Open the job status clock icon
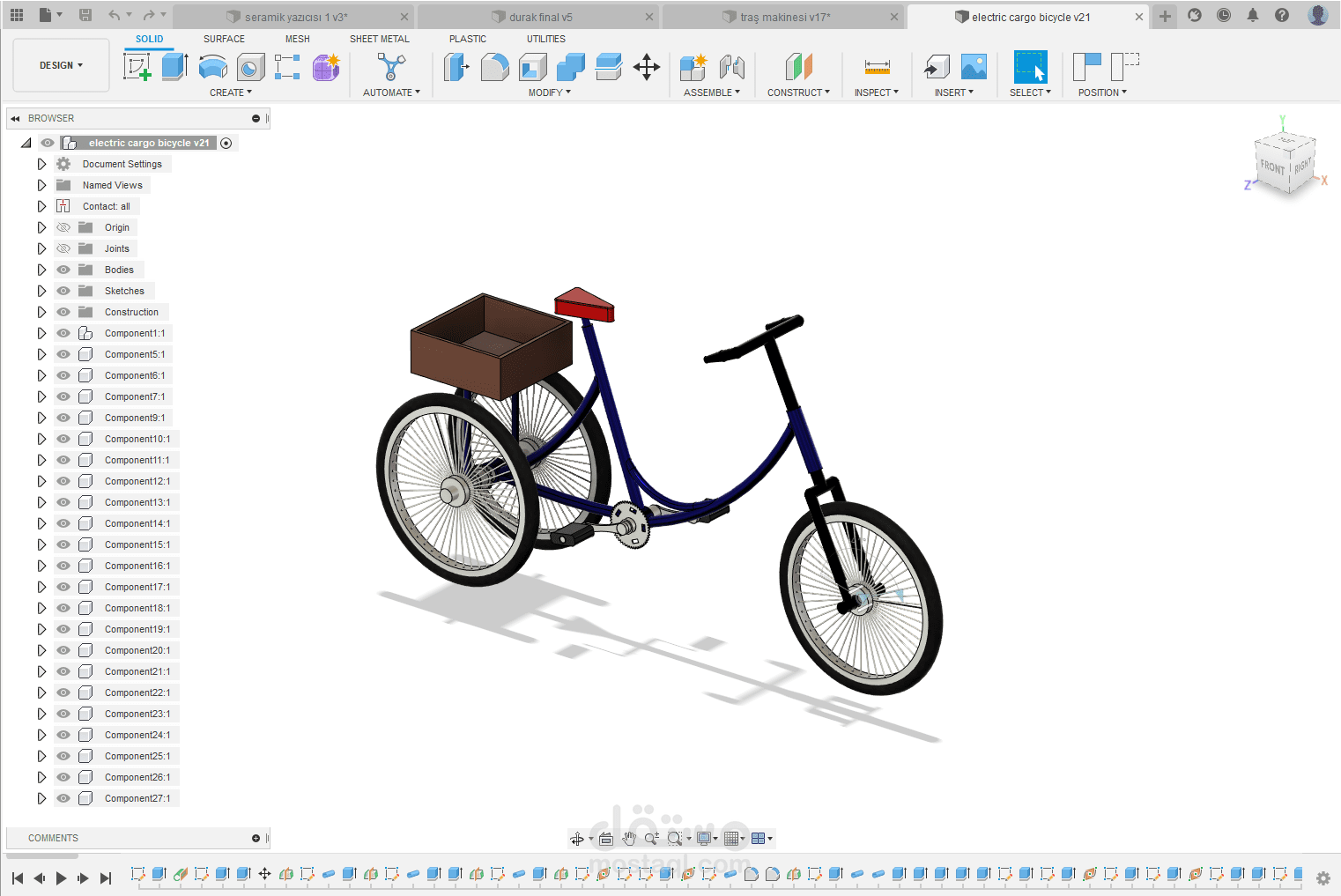Viewport: 1341px width, 896px height. [x=1224, y=15]
